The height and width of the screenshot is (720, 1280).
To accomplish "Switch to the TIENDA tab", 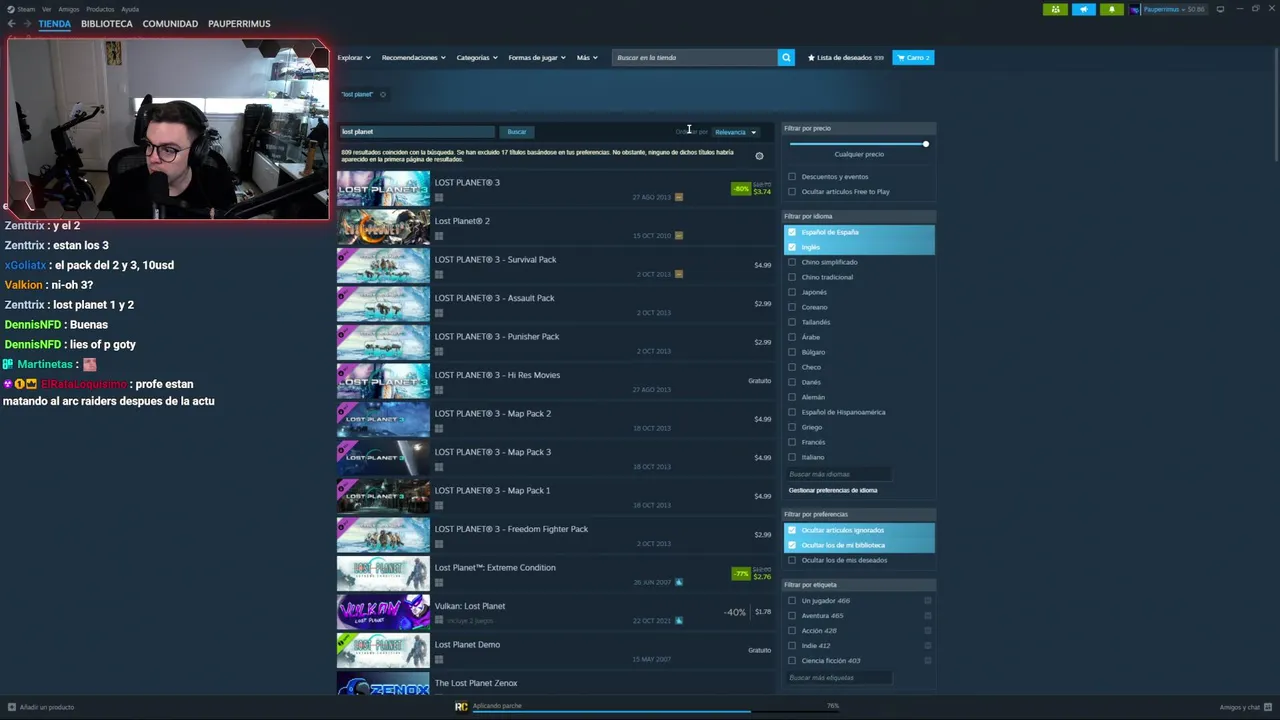I will pos(55,23).
